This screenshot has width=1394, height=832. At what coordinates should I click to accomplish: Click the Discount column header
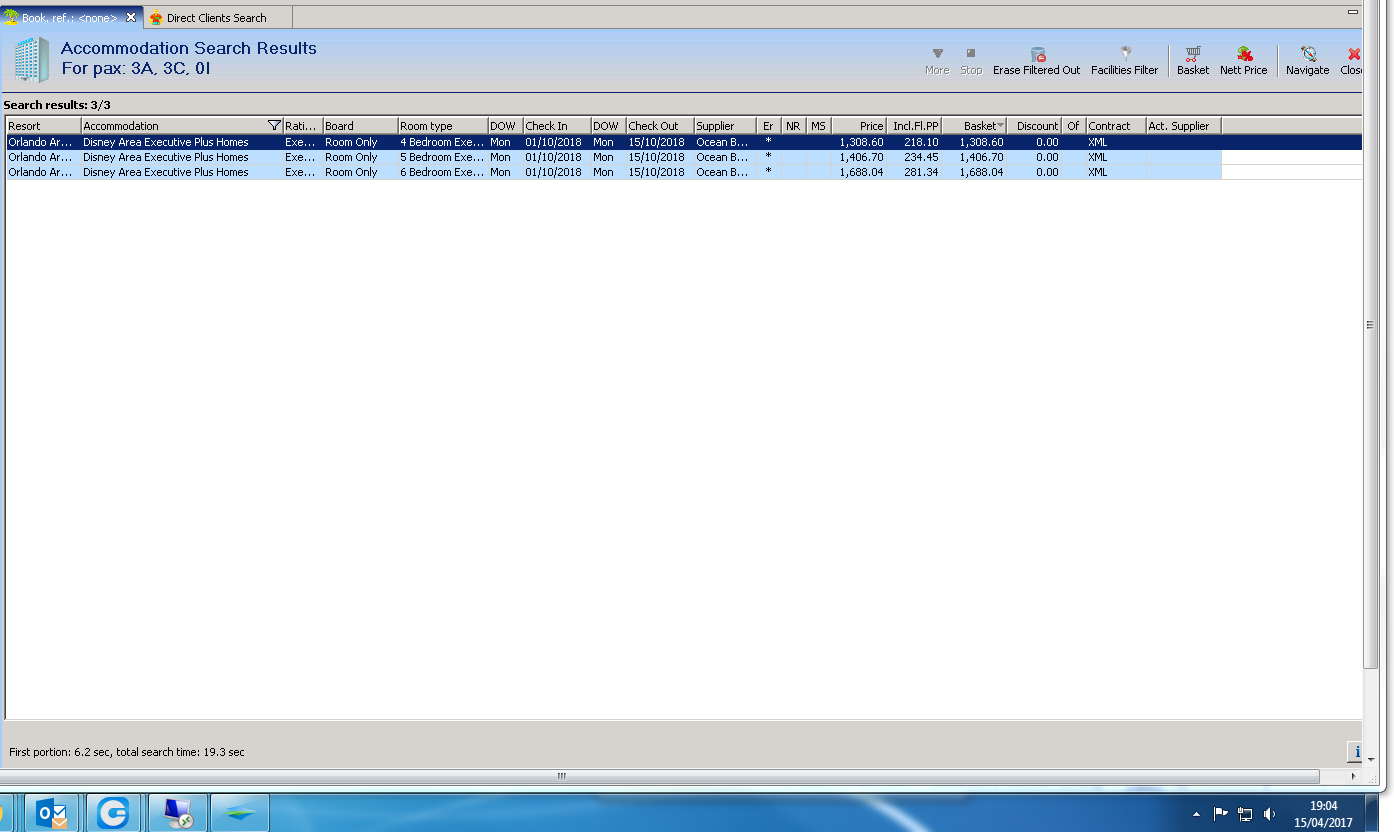pos(1034,126)
